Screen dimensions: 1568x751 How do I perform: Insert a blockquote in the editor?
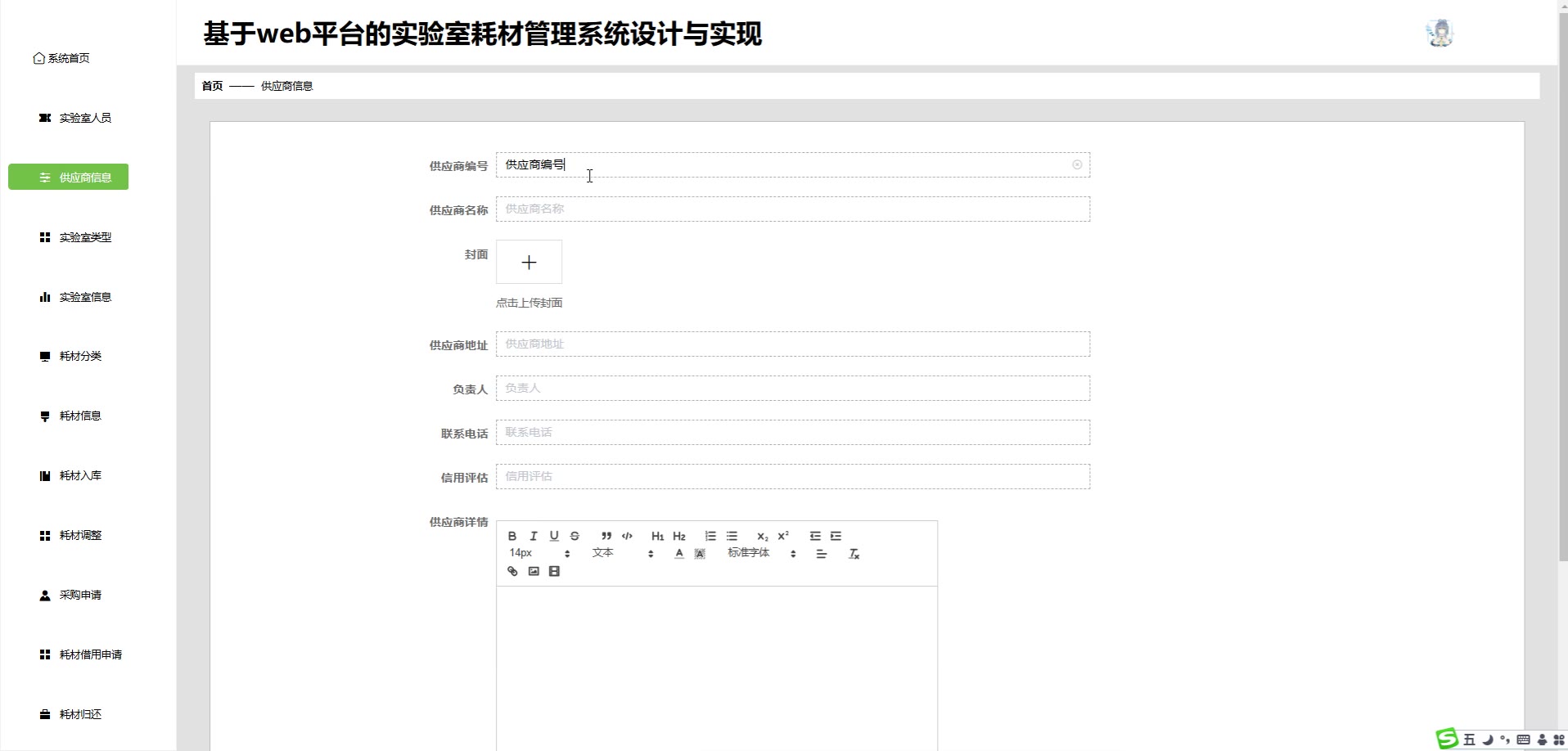pyautogui.click(x=606, y=536)
